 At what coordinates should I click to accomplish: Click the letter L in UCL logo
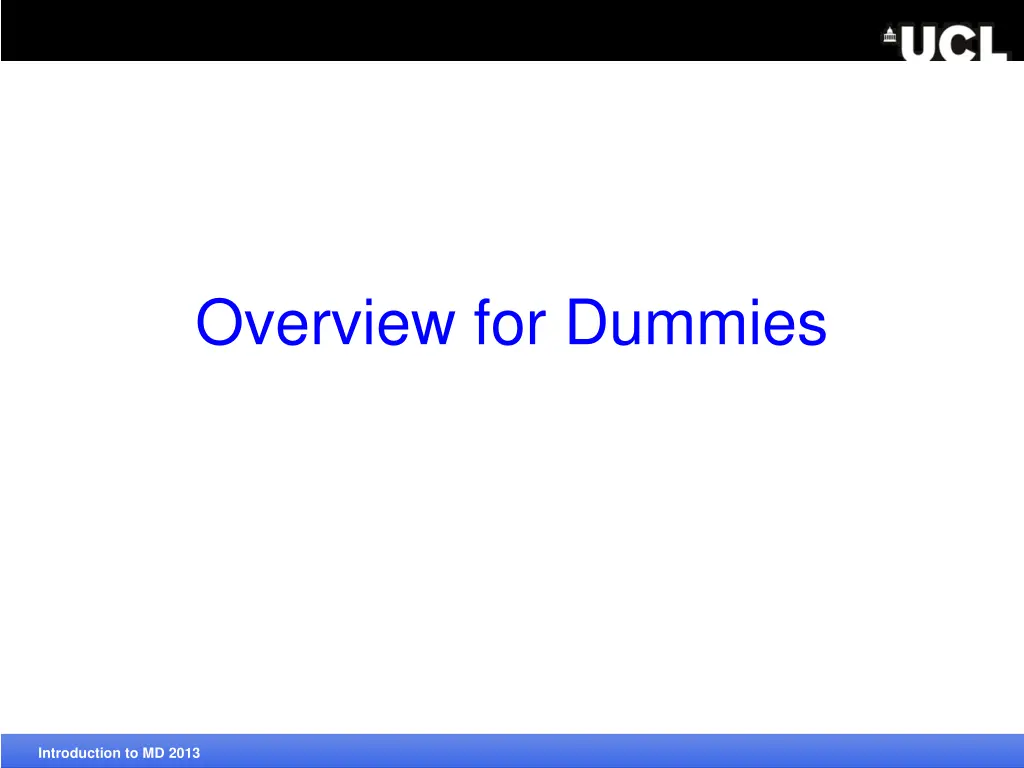click(x=991, y=44)
